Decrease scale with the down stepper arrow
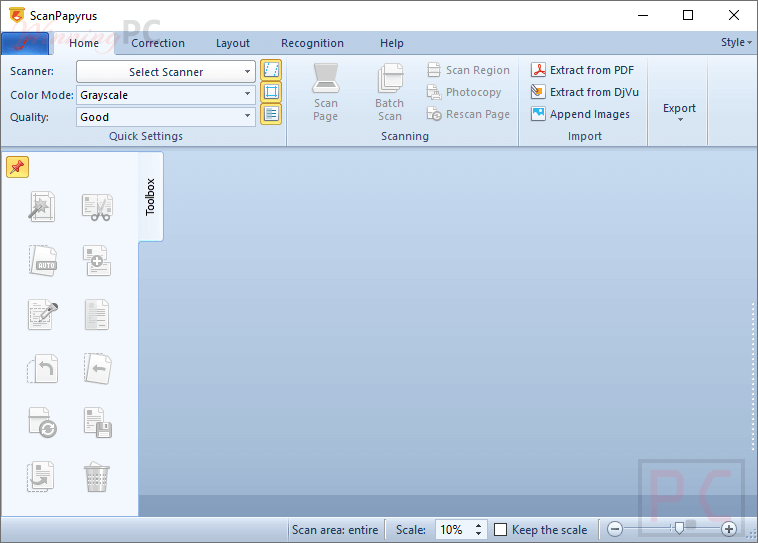 pyautogui.click(x=479, y=534)
